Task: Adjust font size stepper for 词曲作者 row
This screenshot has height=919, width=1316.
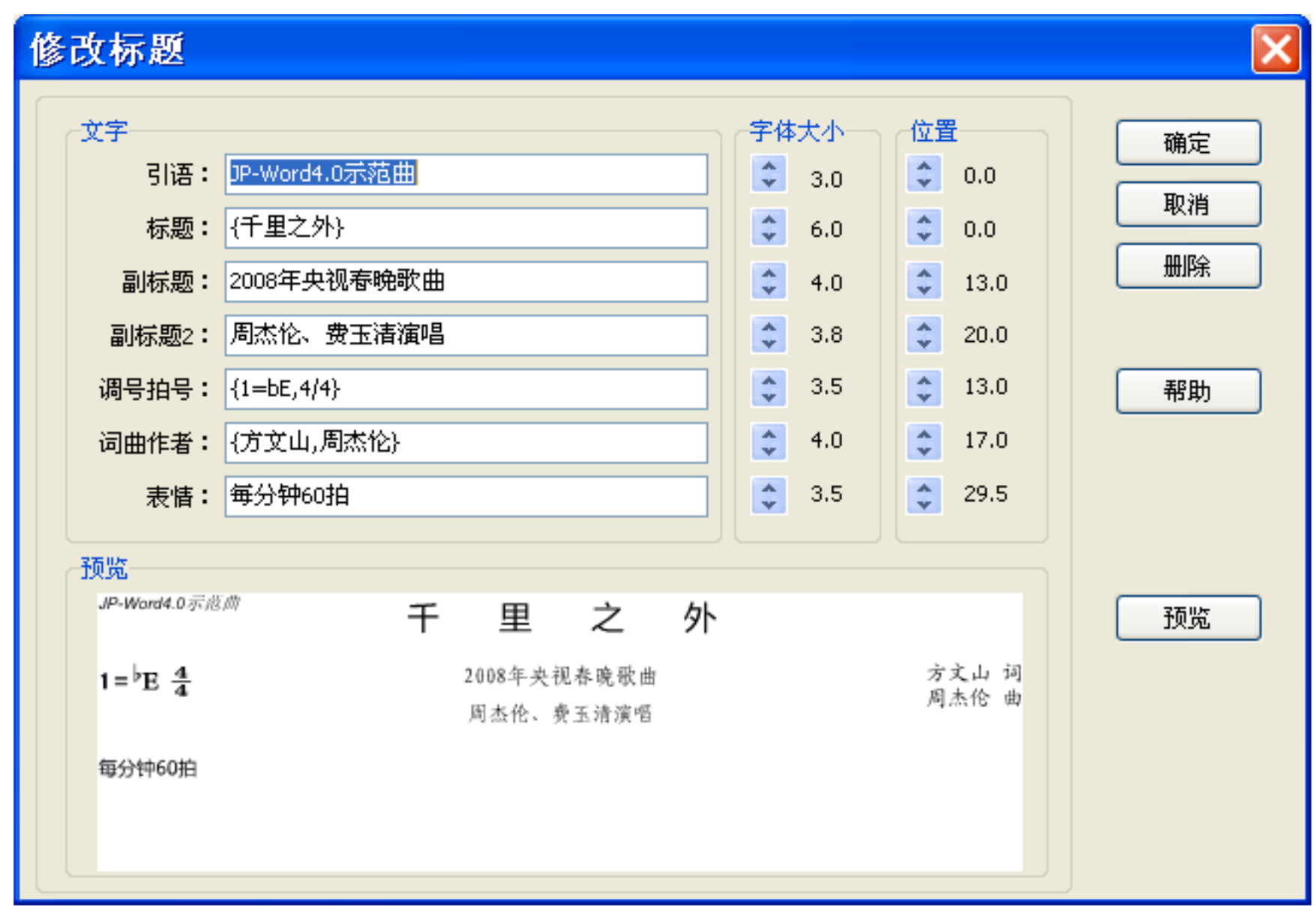Action: point(769,442)
